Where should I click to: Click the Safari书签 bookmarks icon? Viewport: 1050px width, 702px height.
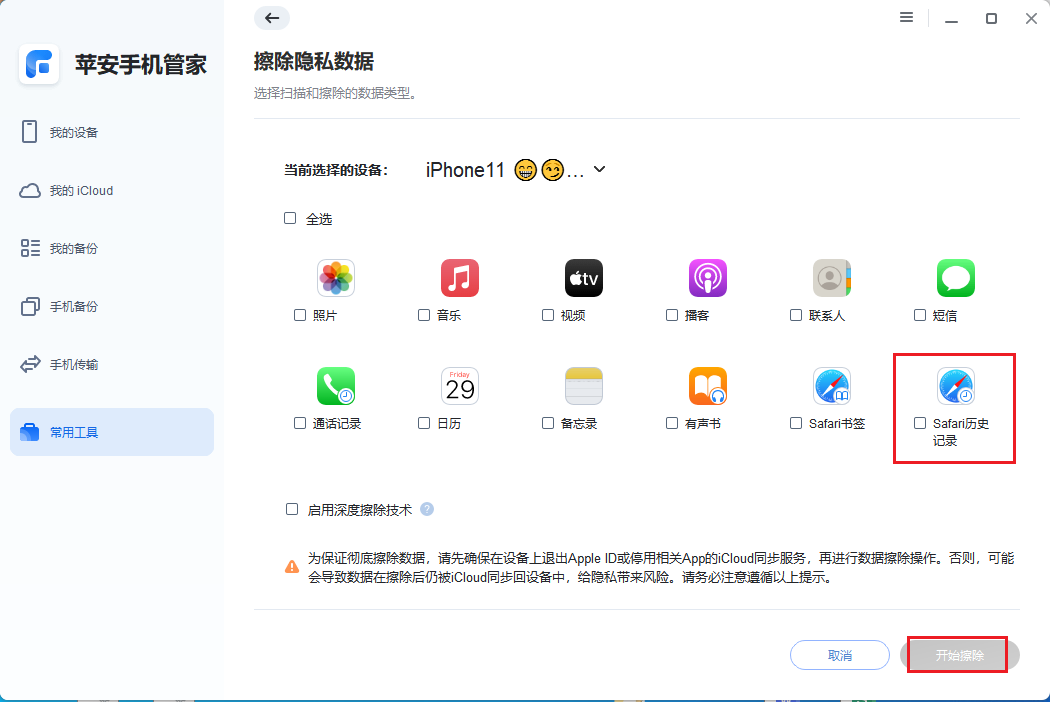[x=831, y=386]
